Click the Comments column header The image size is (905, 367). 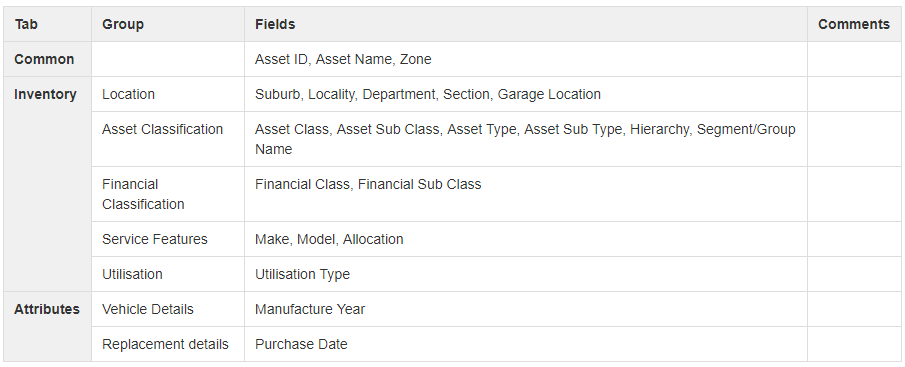coord(854,24)
